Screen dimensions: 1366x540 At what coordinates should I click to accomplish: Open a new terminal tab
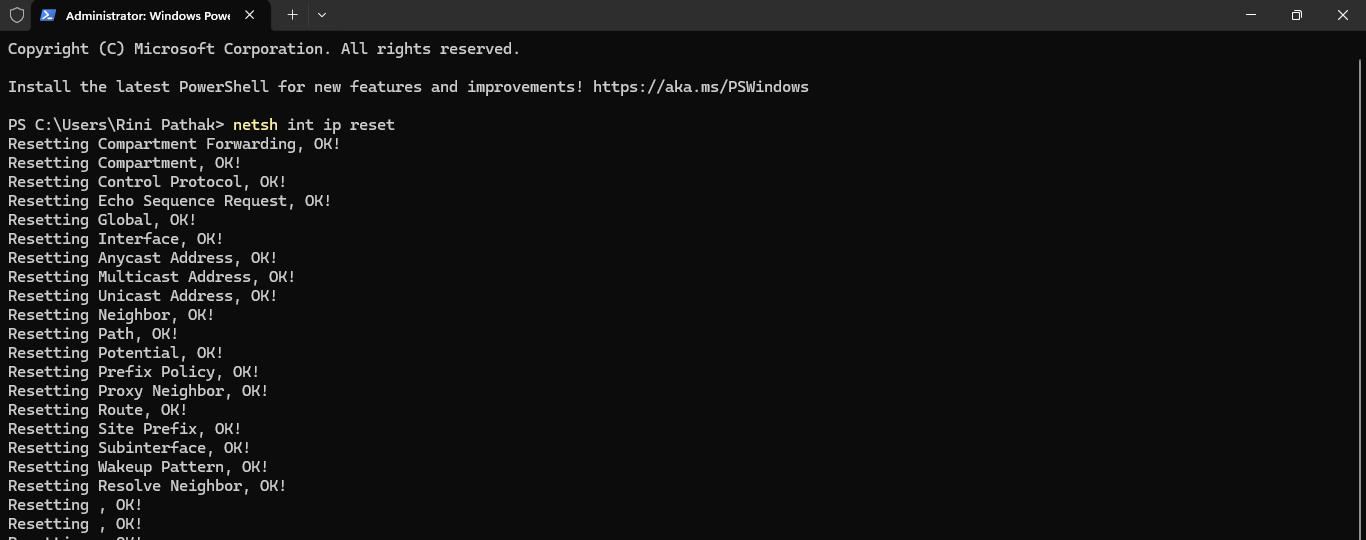[x=292, y=15]
